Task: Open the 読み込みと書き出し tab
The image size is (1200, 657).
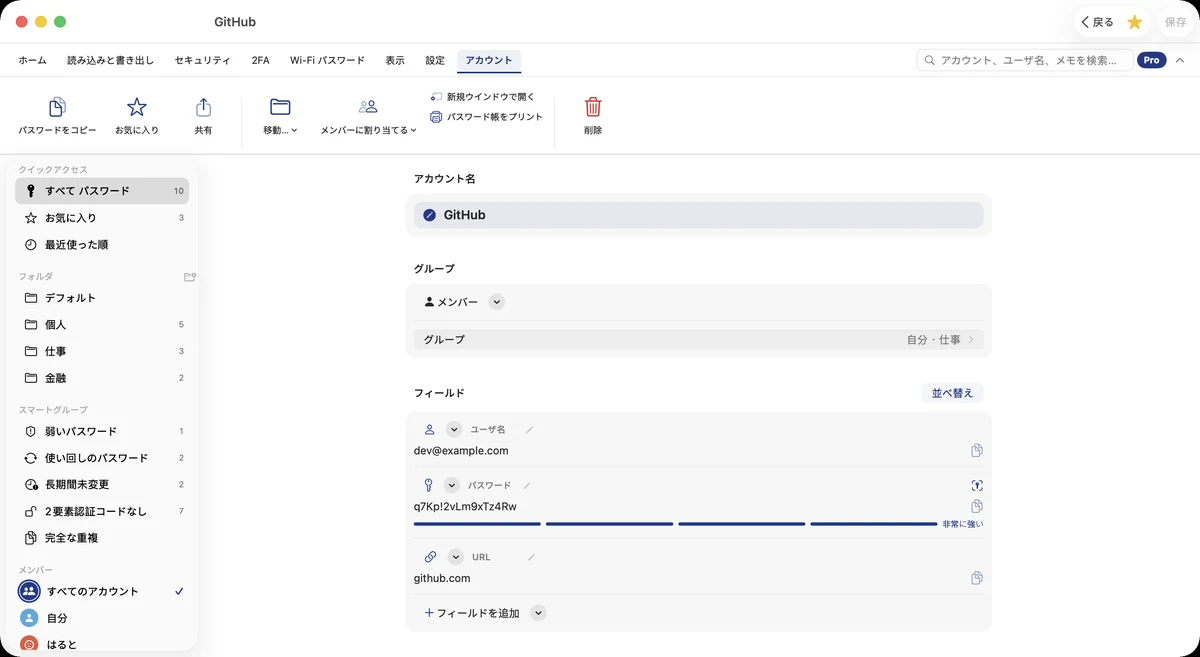Action: pyautogui.click(x=110, y=61)
